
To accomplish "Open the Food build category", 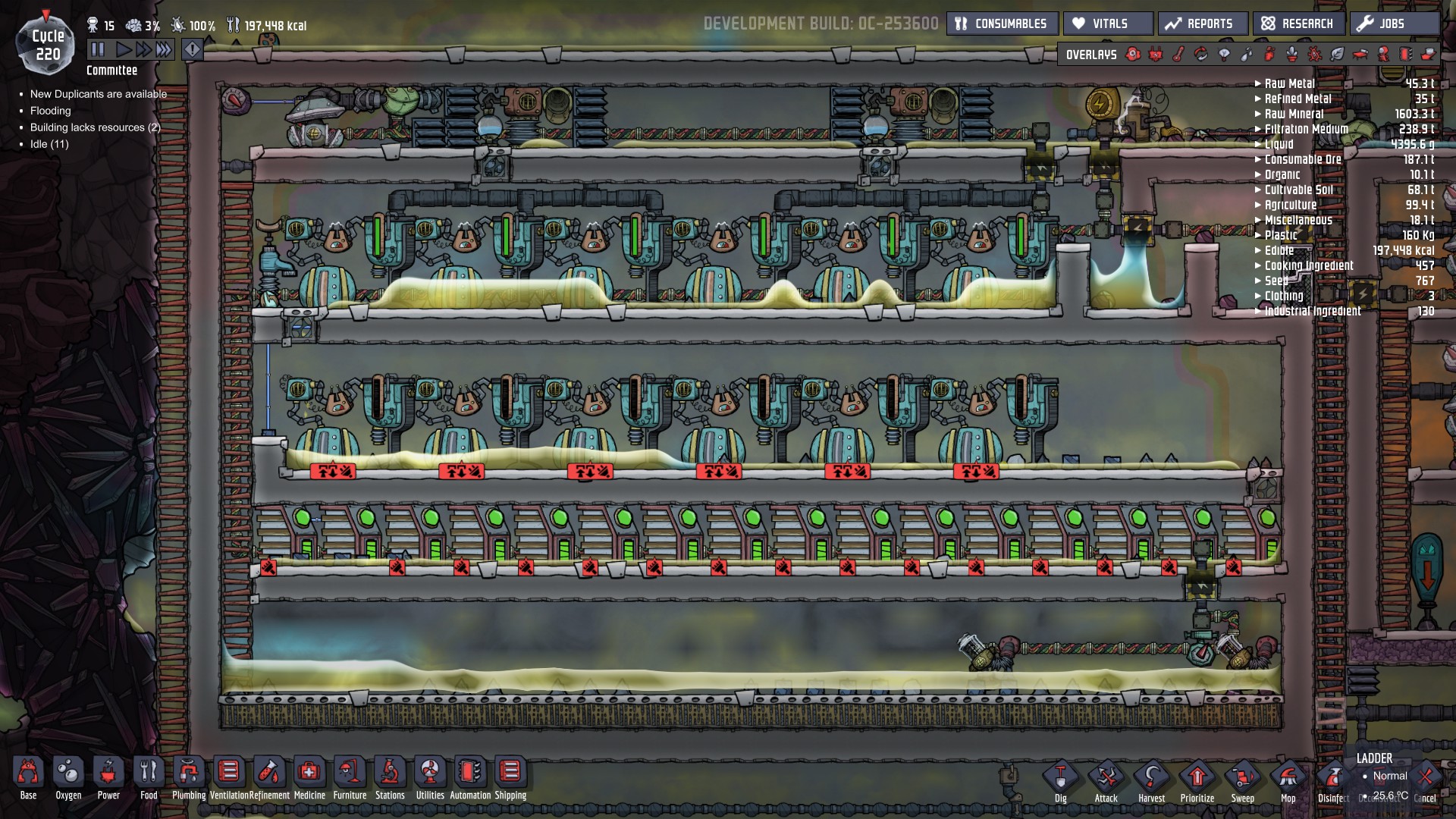I will (x=149, y=773).
